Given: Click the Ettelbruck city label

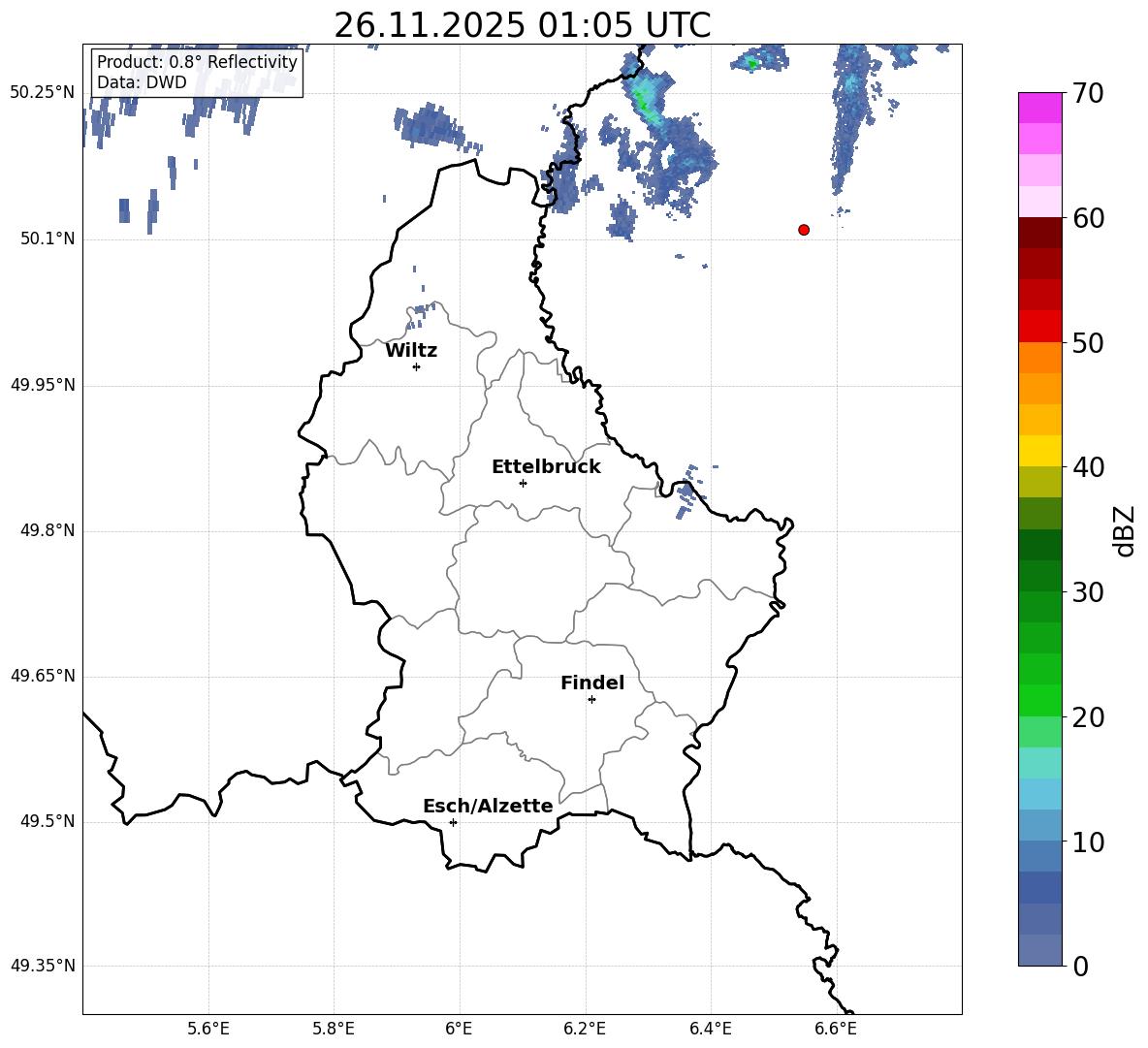Looking at the screenshot, I should [546, 467].
